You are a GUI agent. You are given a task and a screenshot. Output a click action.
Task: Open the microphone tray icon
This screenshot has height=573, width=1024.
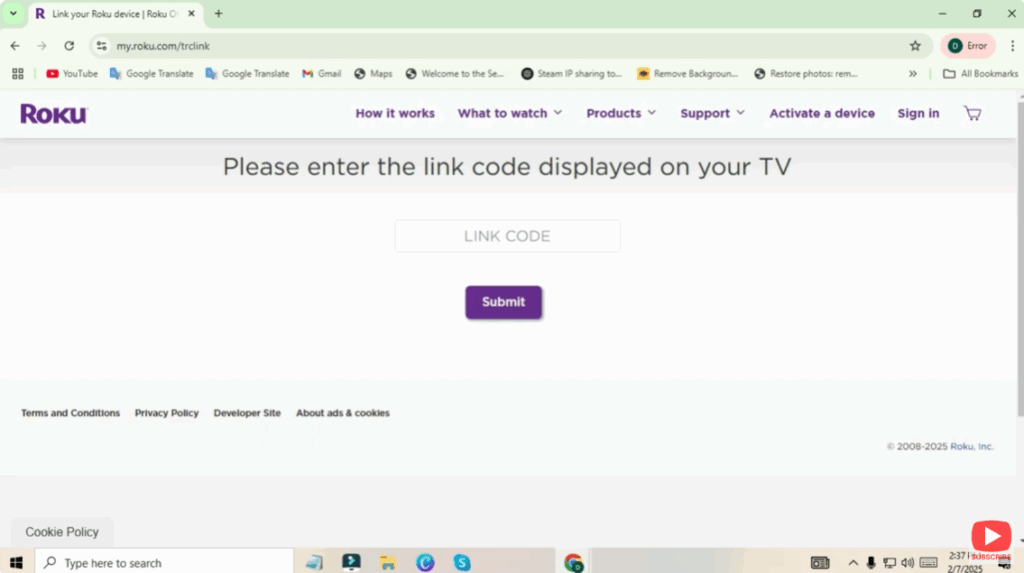click(871, 563)
